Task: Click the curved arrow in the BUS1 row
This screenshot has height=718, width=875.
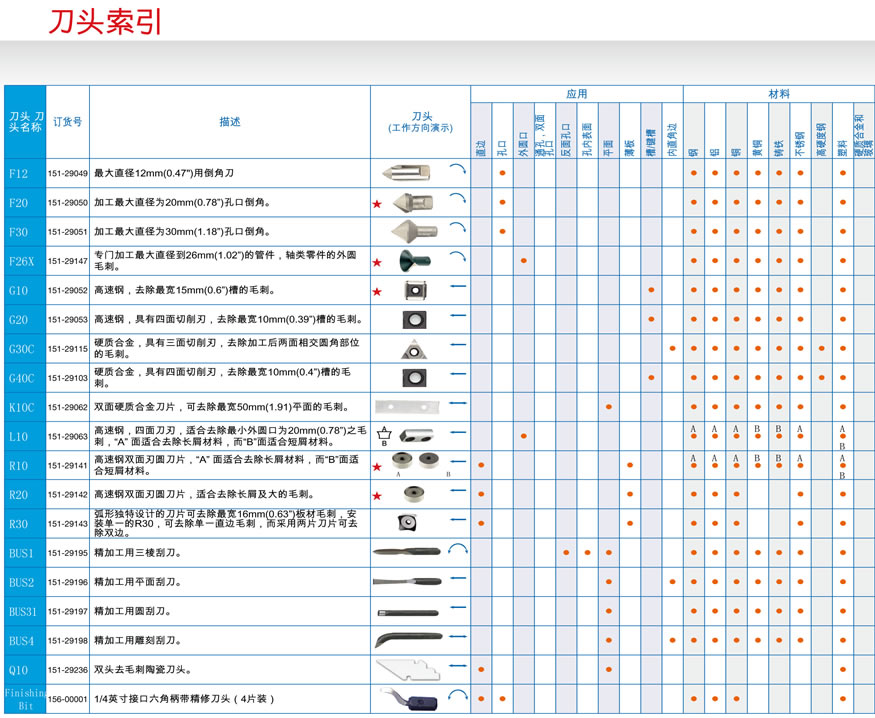Action: (x=458, y=549)
